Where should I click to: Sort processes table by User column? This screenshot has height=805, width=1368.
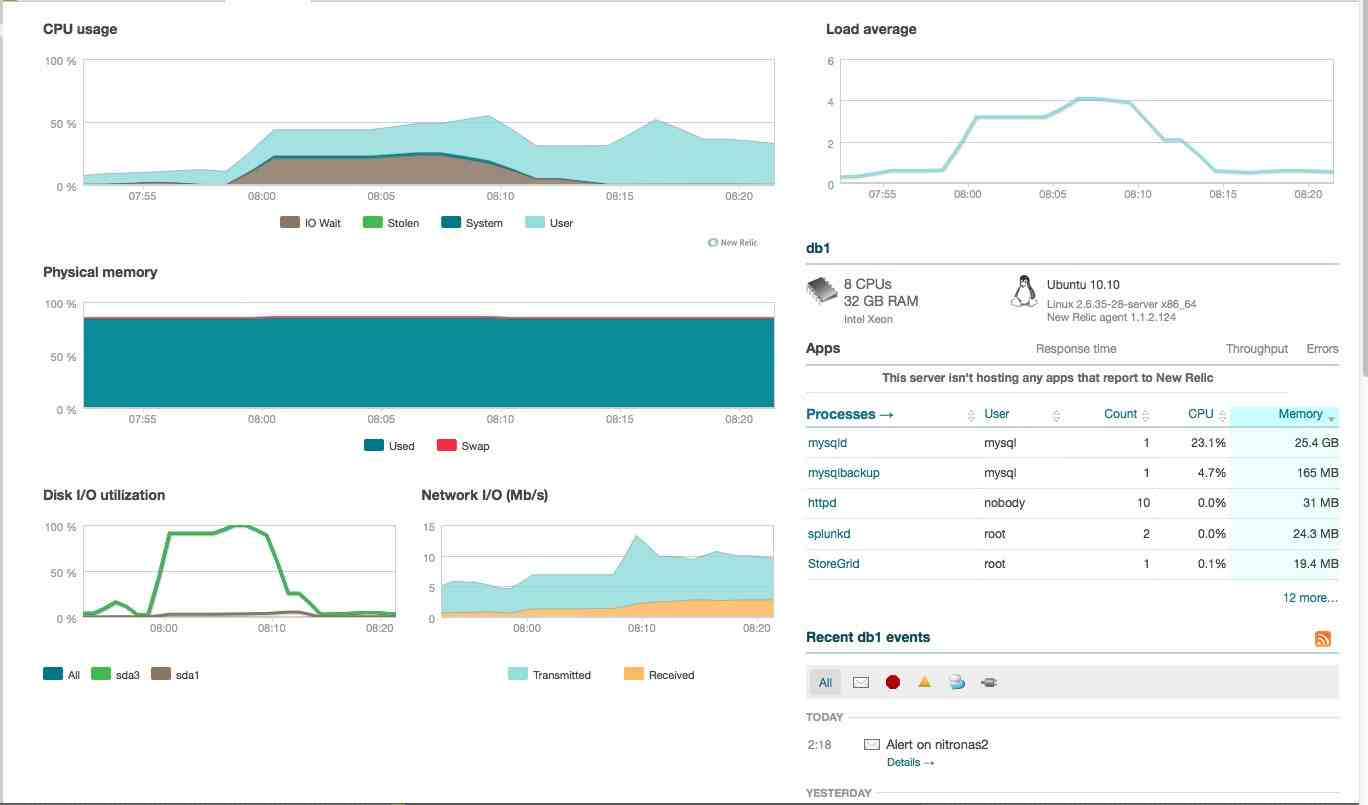pos(997,414)
